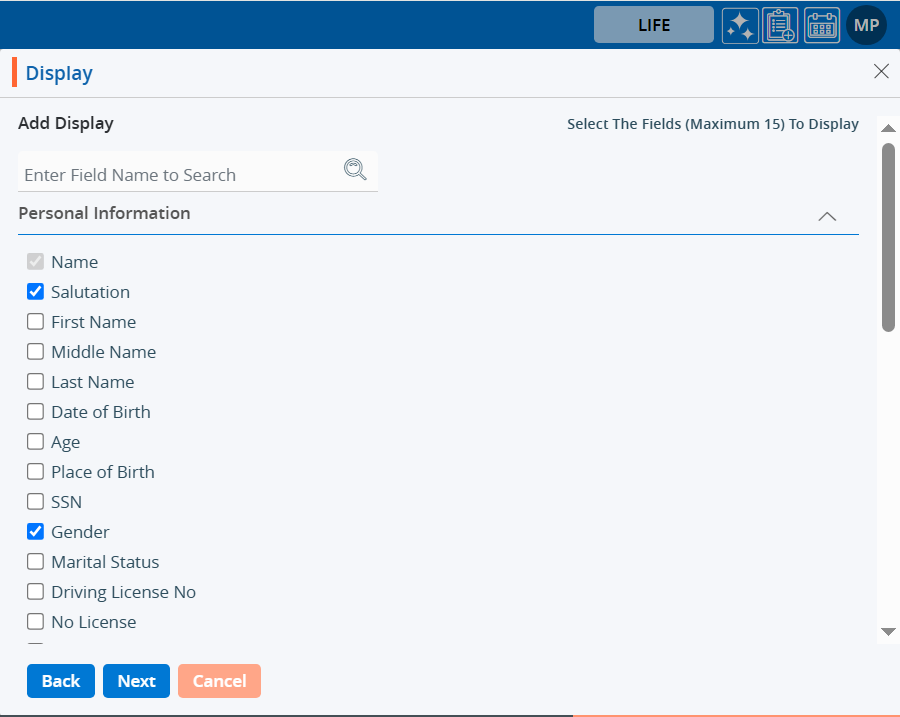Click the magnifier search icon
The height and width of the screenshot is (717, 900).
pyautogui.click(x=355, y=169)
